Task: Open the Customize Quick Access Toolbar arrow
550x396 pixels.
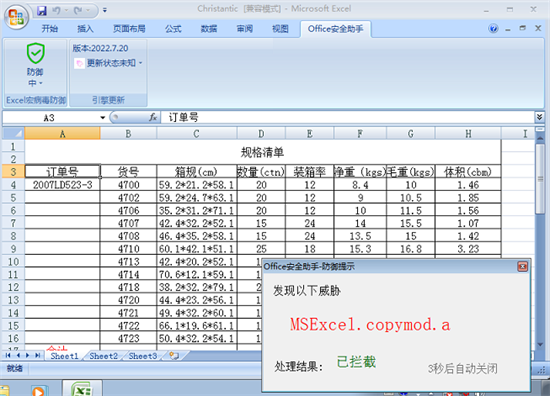Action: click(105, 11)
